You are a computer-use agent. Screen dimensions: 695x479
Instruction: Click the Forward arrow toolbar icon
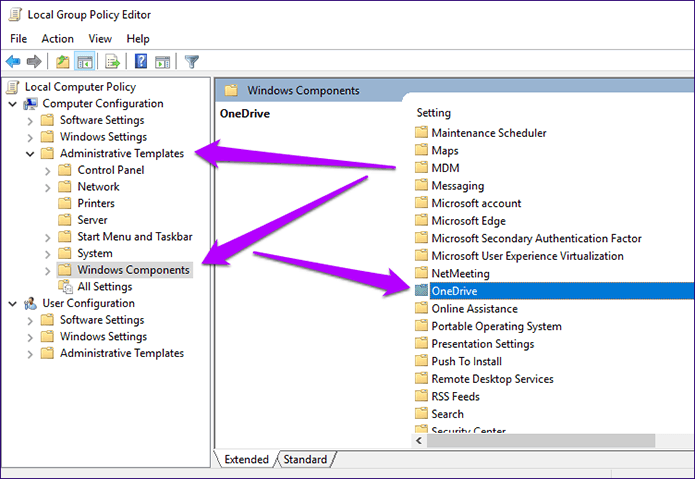click(34, 61)
